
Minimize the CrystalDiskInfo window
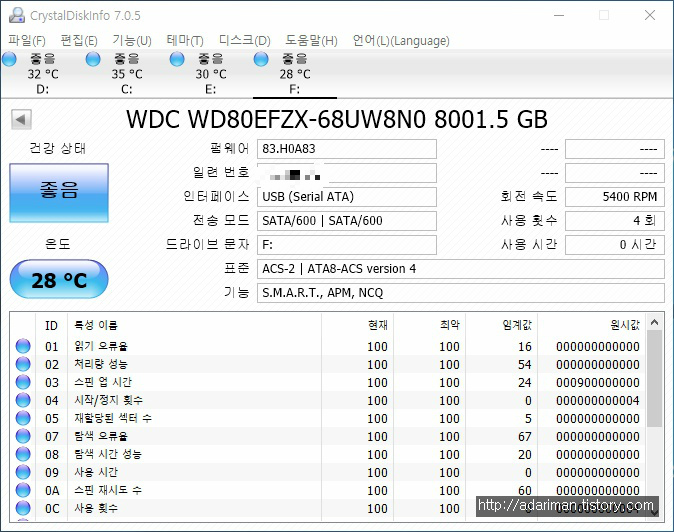coord(559,15)
